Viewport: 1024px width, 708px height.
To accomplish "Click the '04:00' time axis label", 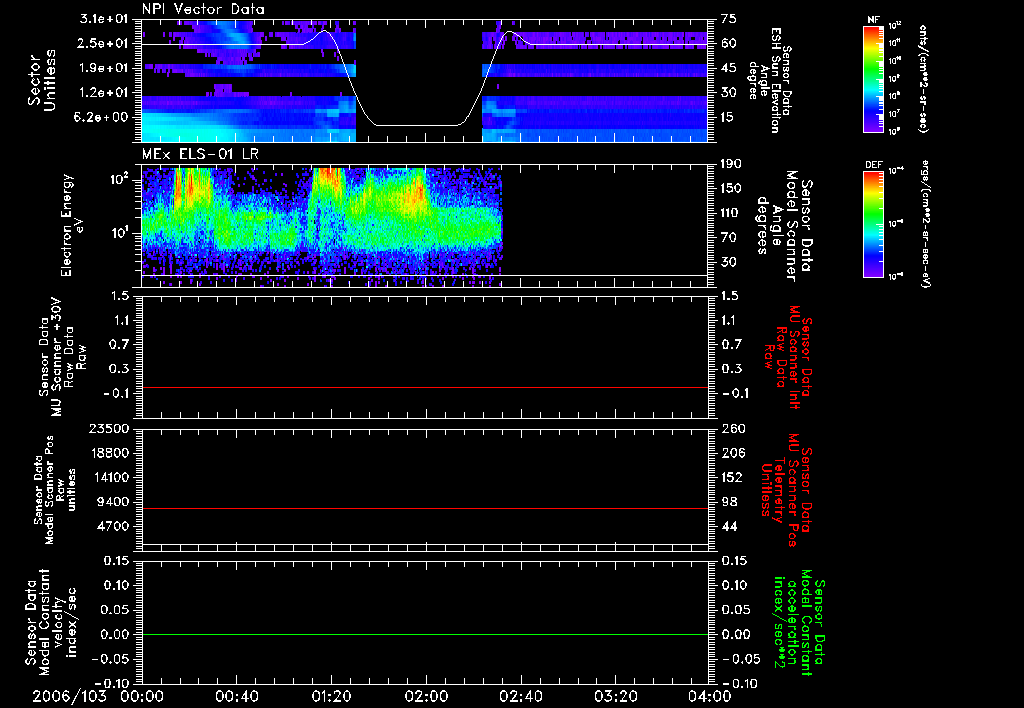I will click(x=710, y=696).
